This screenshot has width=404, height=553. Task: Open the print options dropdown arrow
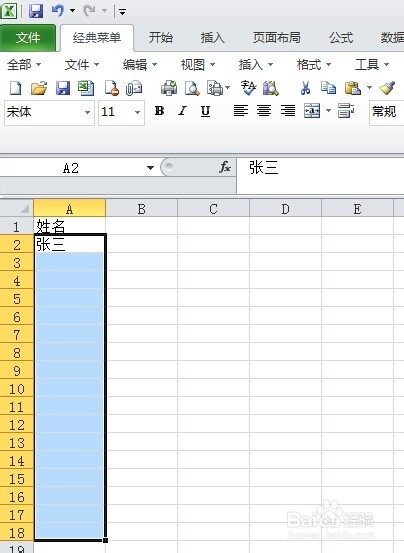pos(228,87)
